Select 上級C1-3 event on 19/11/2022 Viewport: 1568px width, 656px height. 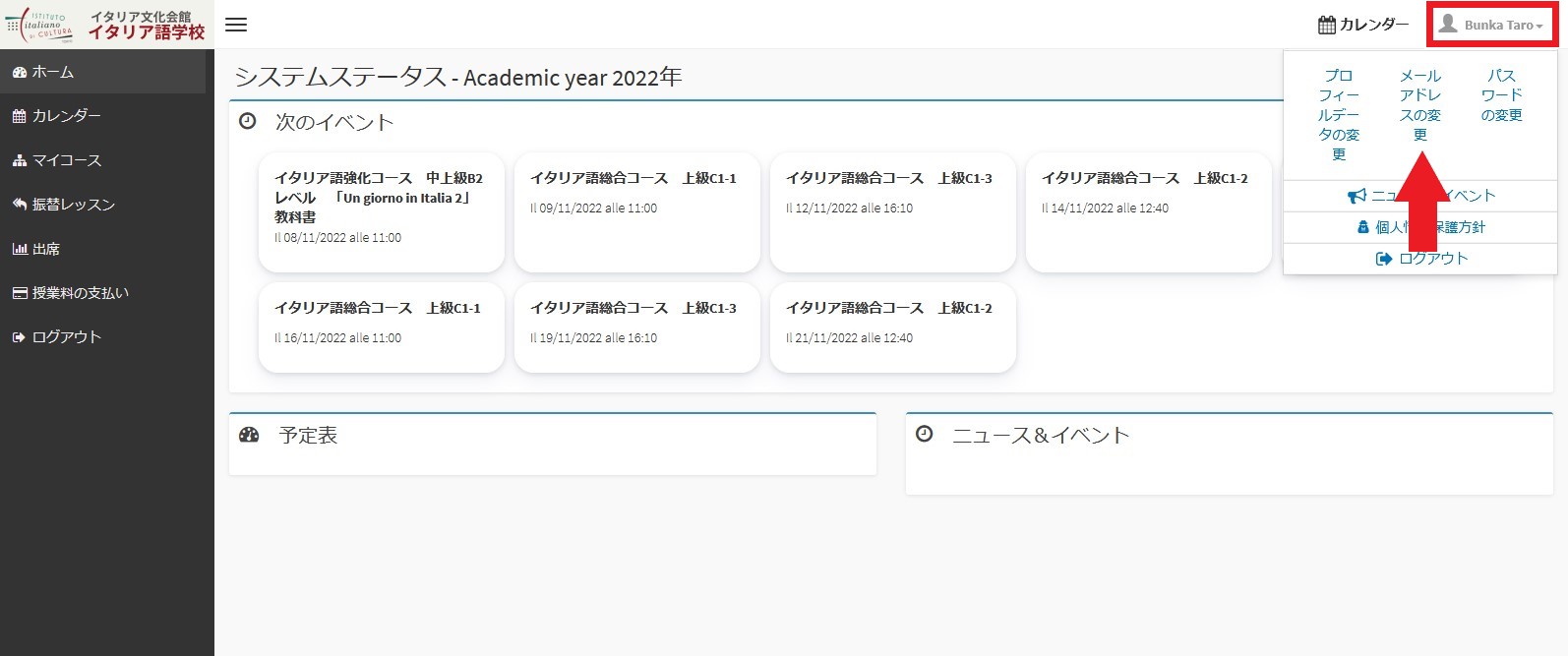pyautogui.click(x=636, y=327)
